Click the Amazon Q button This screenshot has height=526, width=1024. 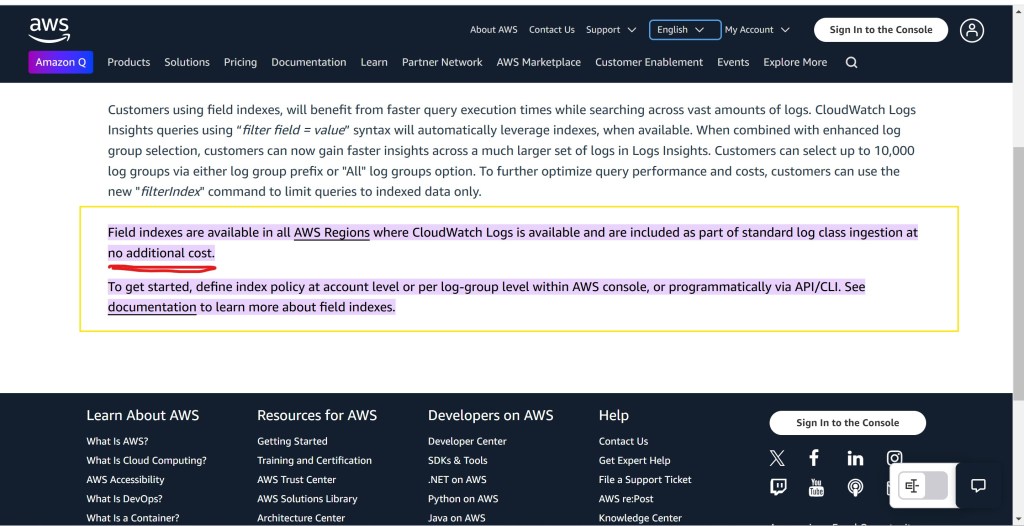[61, 62]
